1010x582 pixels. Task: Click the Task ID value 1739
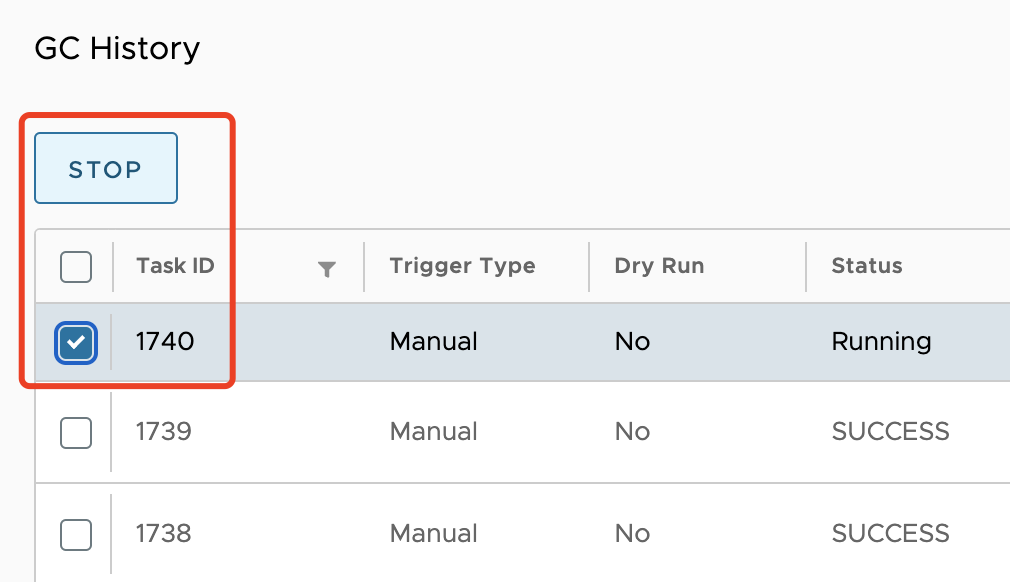163,431
